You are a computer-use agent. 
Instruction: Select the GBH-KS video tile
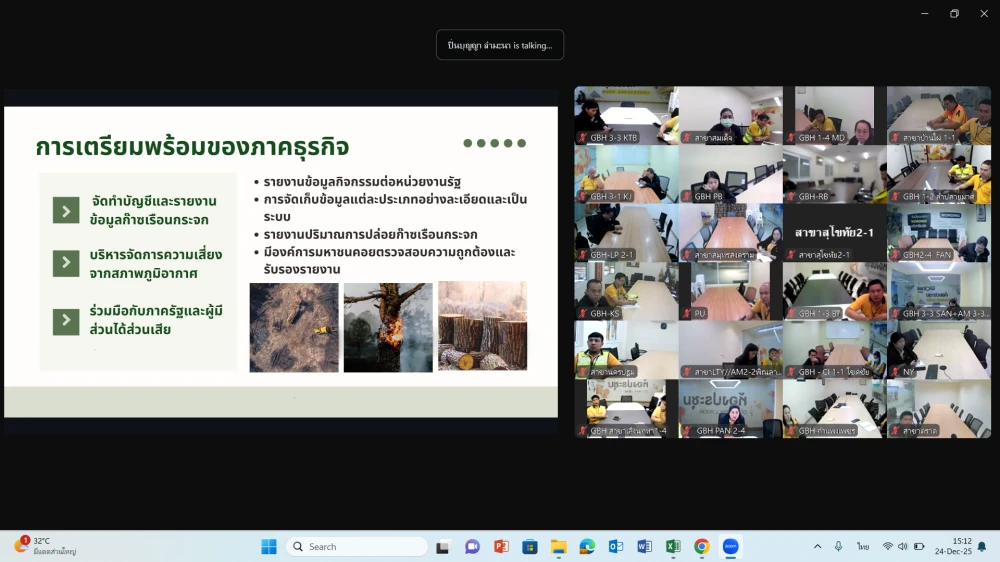(626, 292)
